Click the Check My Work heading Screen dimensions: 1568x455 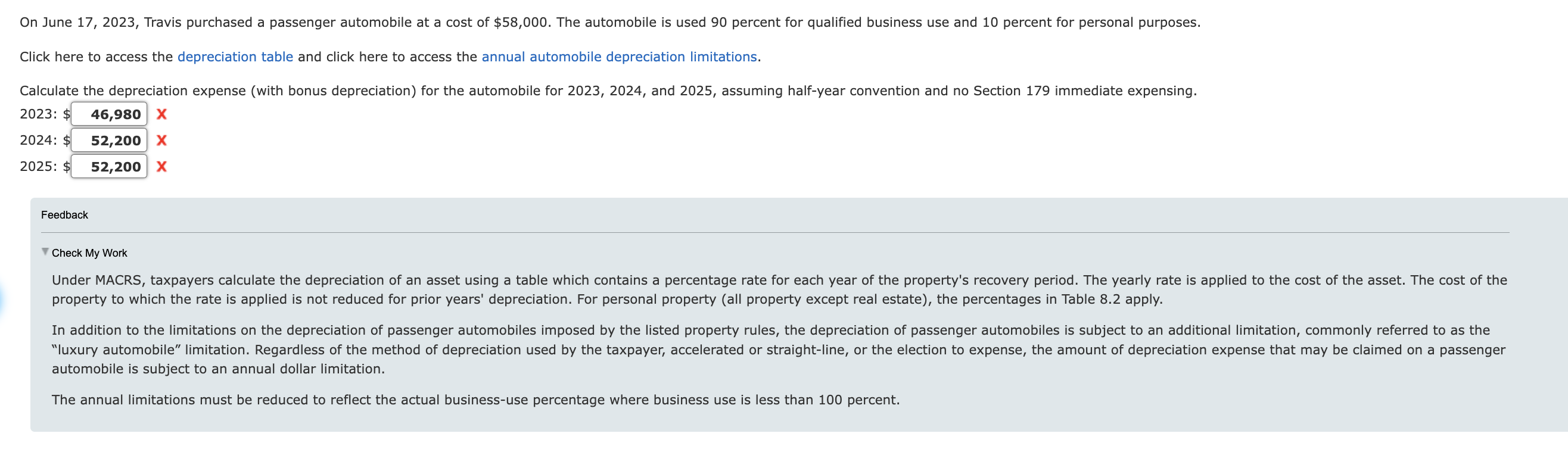point(89,253)
